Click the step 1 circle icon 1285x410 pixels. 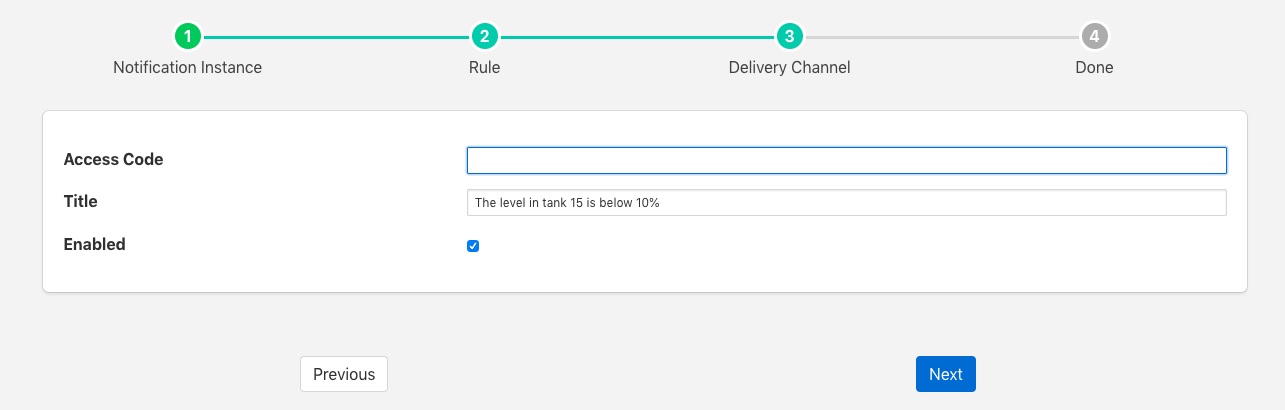188,37
